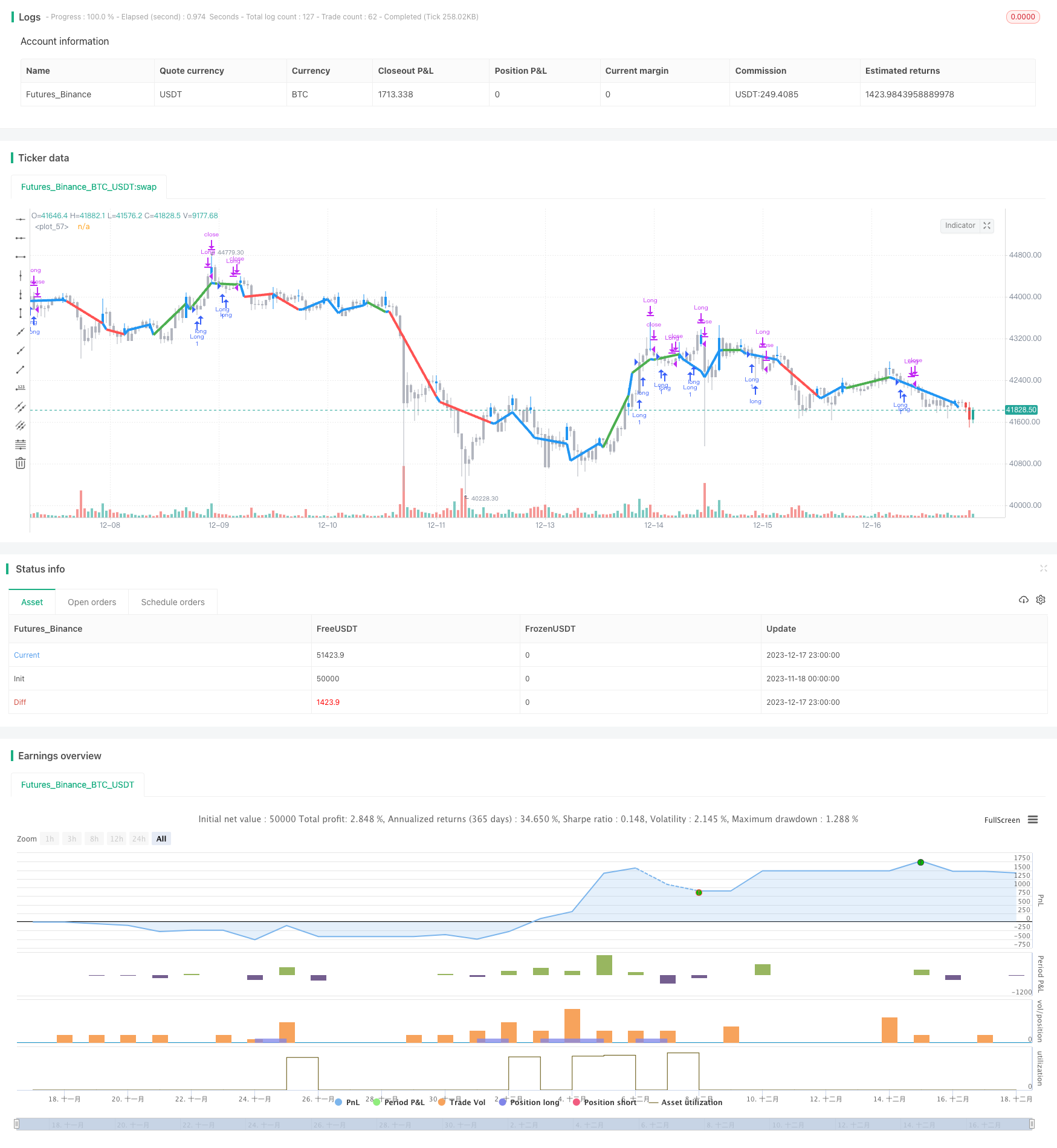This screenshot has width=1057, height=1148.
Task: Open the earnings chart hamburger export menu
Action: 1033,820
